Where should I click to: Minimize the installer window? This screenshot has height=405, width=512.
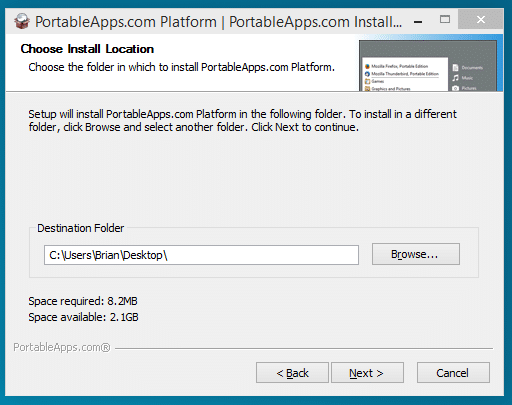[418, 21]
